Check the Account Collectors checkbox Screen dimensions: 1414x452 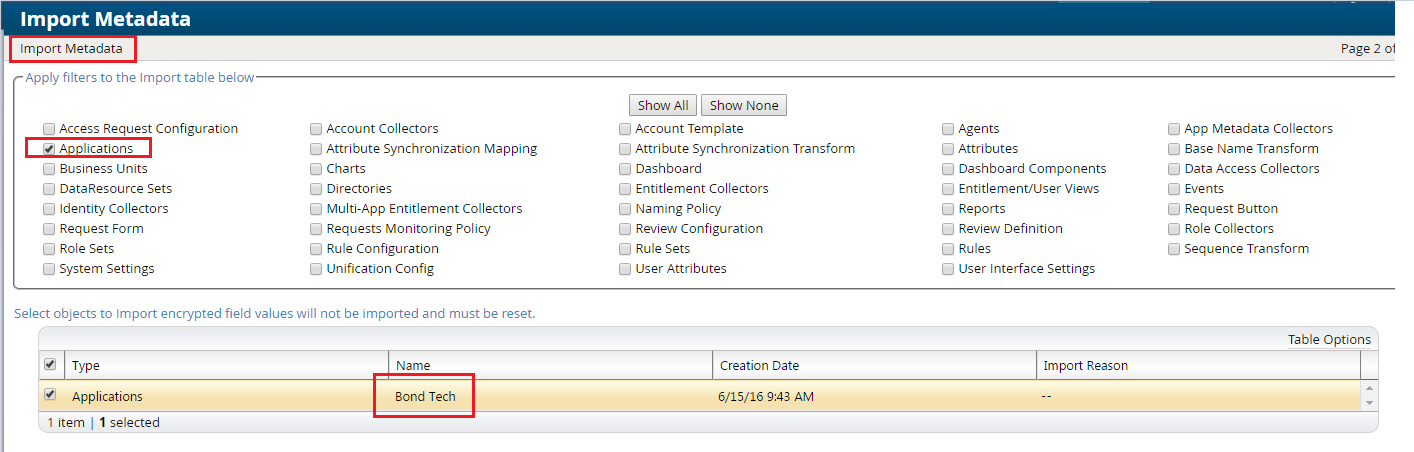(x=316, y=129)
